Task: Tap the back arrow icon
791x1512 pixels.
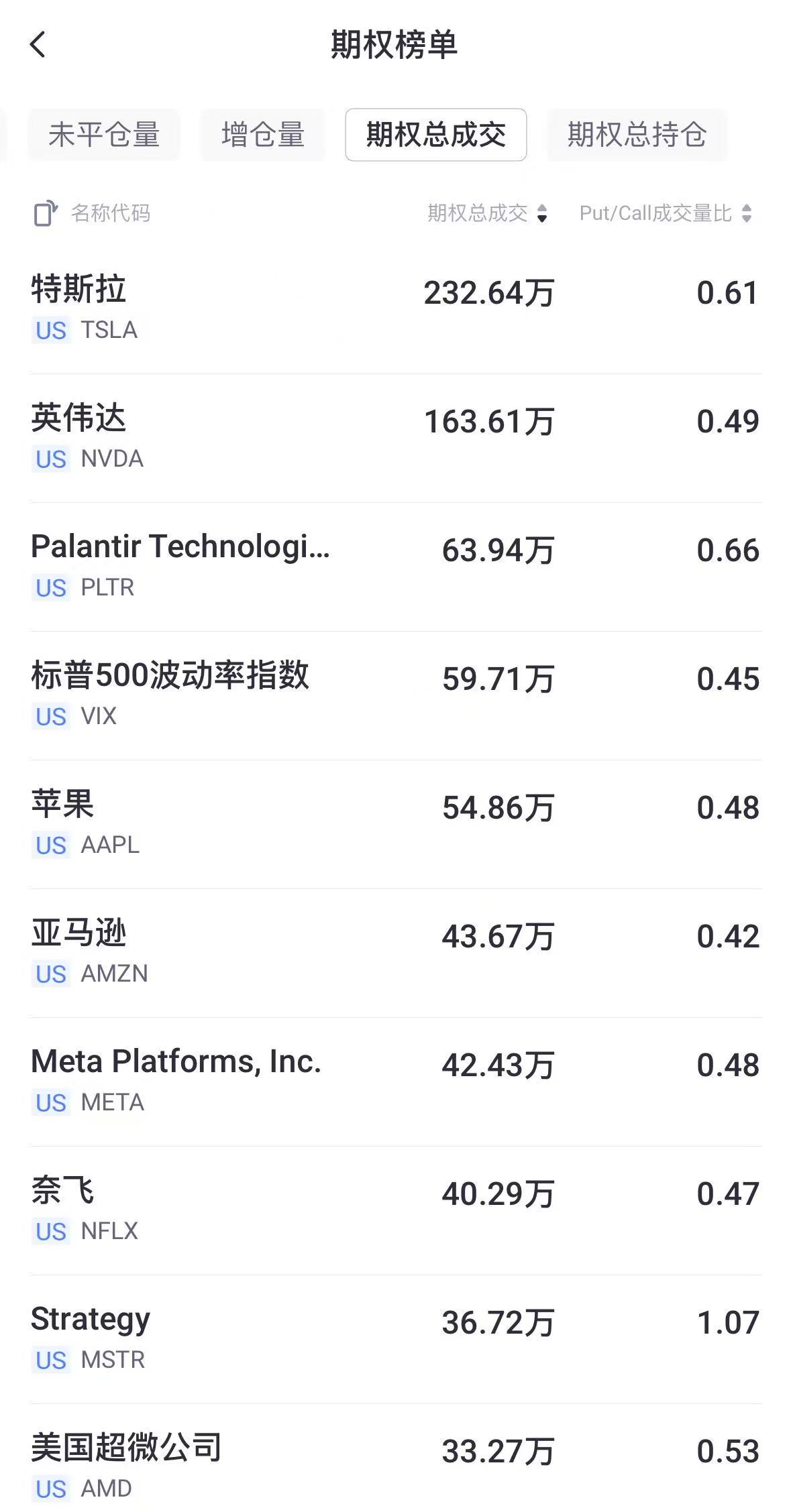Action: coord(38,45)
